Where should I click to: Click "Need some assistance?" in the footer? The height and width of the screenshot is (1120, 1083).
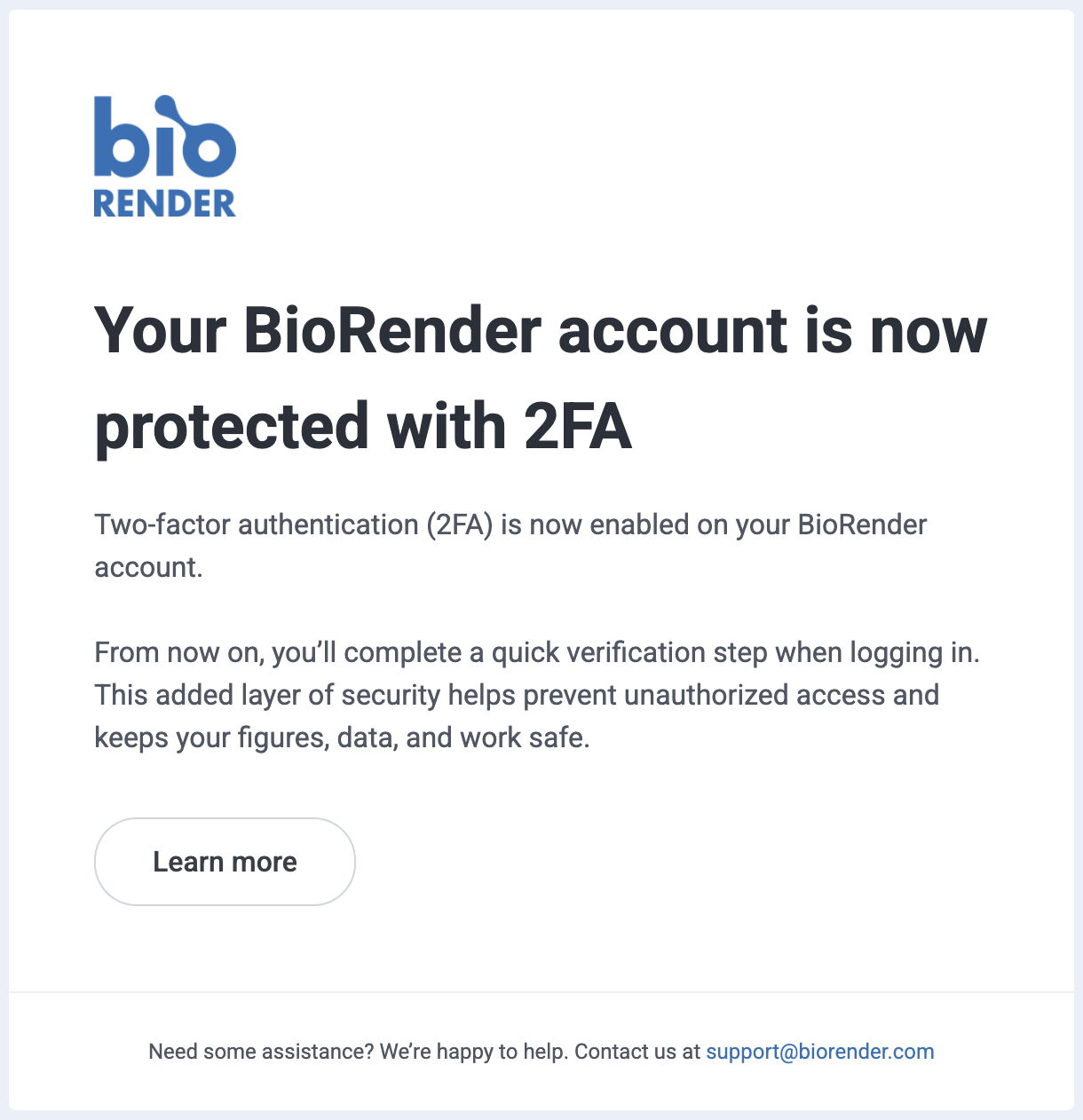[261, 1052]
